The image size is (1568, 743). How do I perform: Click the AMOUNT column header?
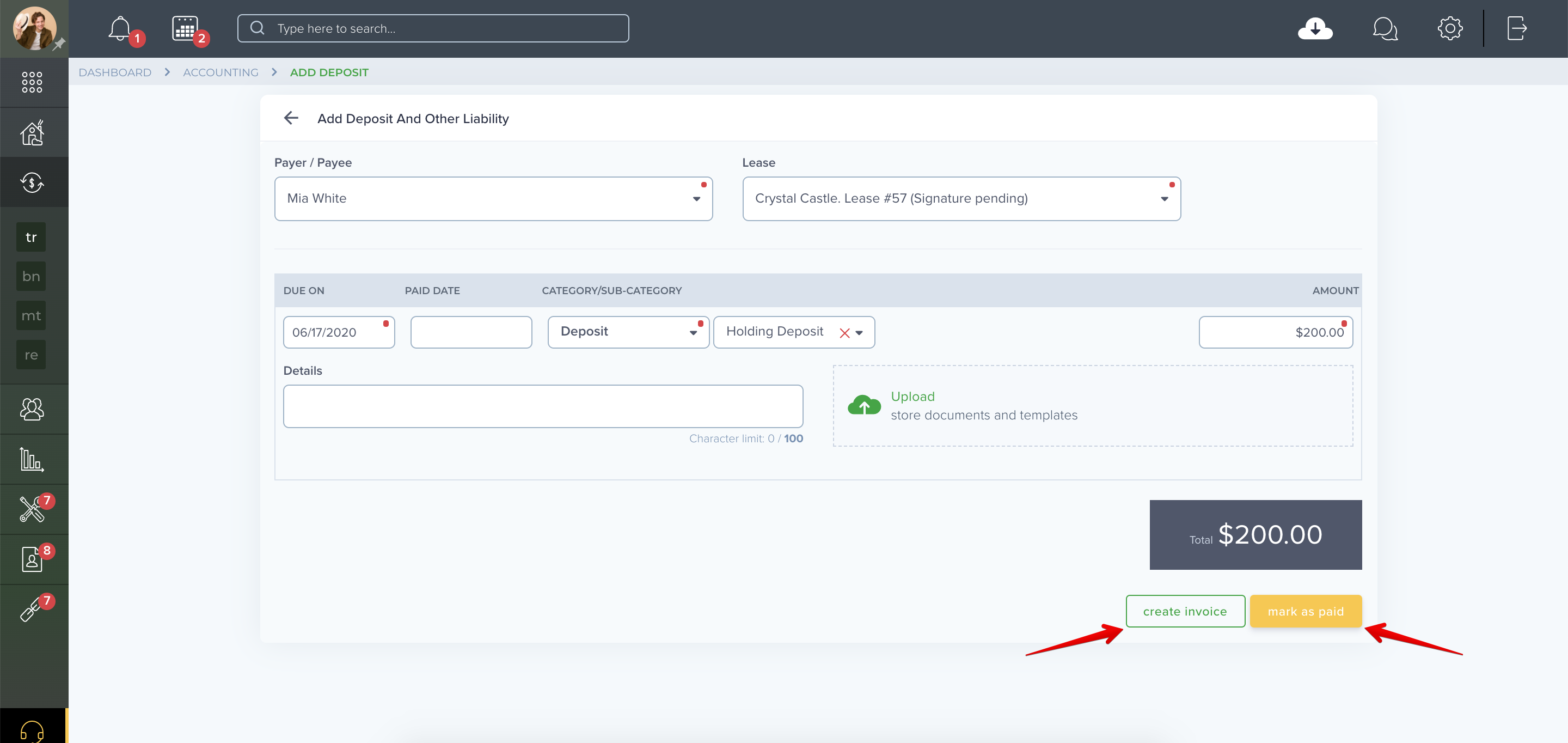point(1335,290)
